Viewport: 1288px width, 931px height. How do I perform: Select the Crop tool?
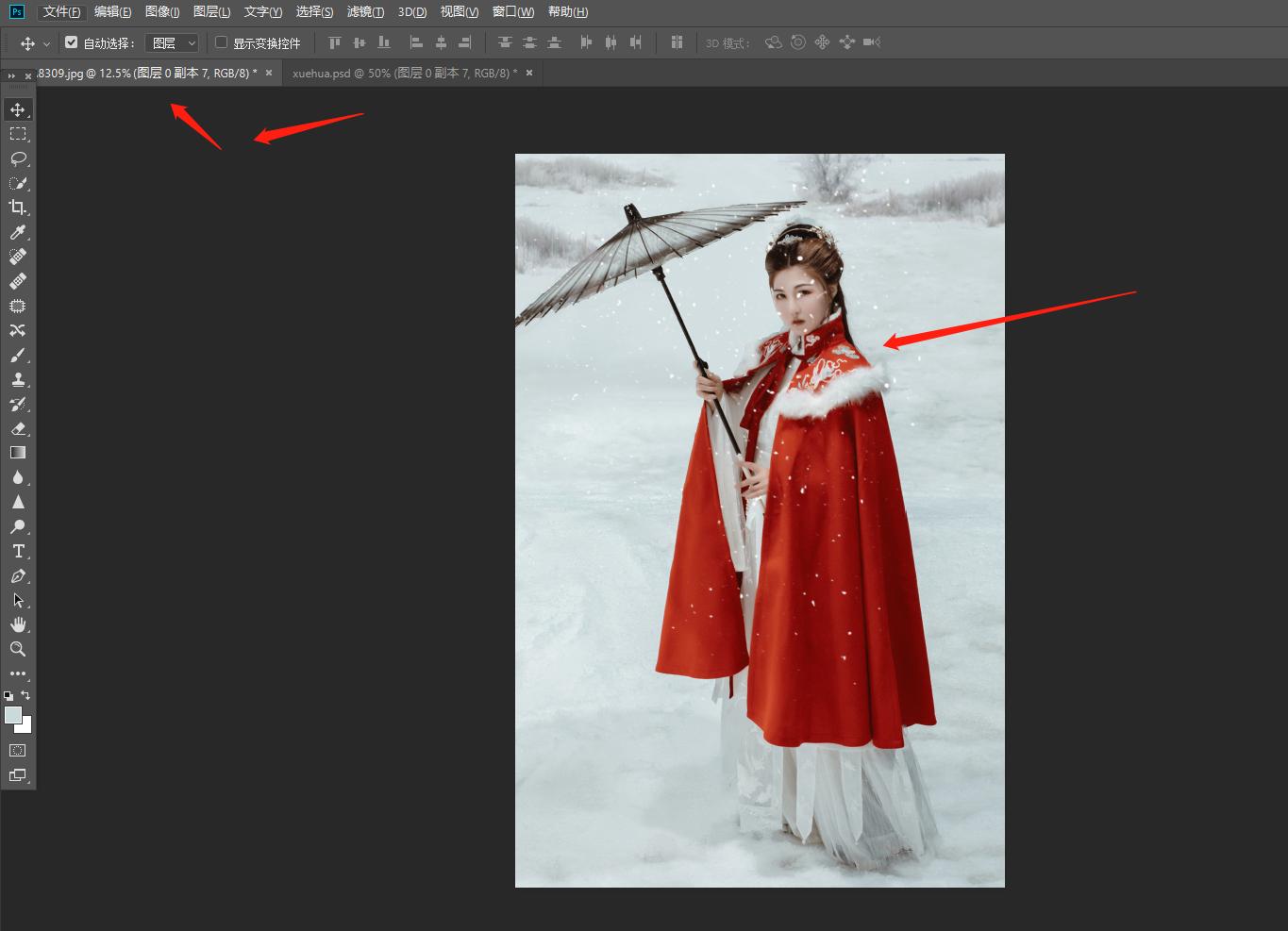pyautogui.click(x=18, y=208)
